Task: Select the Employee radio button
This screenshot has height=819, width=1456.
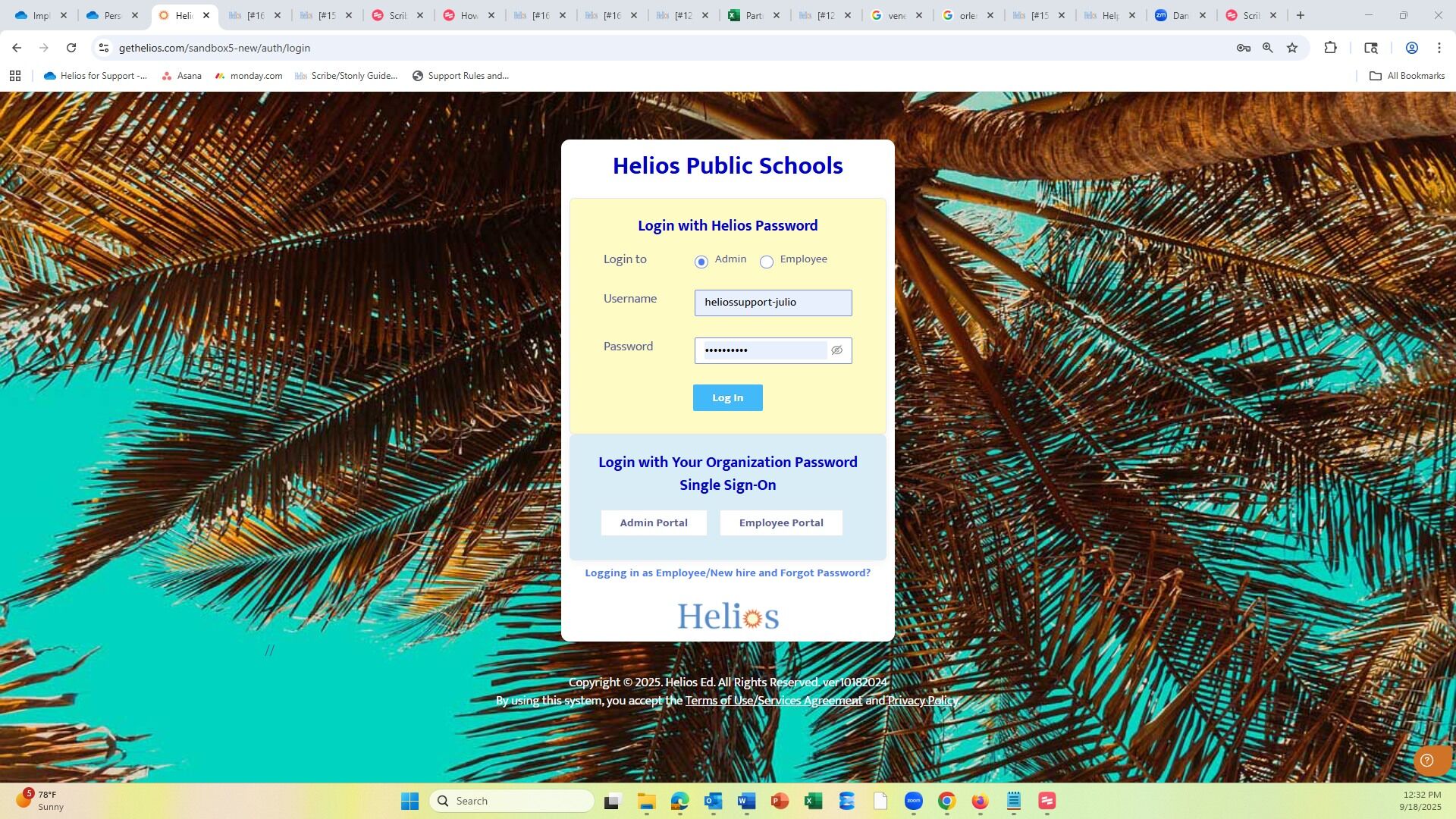Action: point(767,262)
